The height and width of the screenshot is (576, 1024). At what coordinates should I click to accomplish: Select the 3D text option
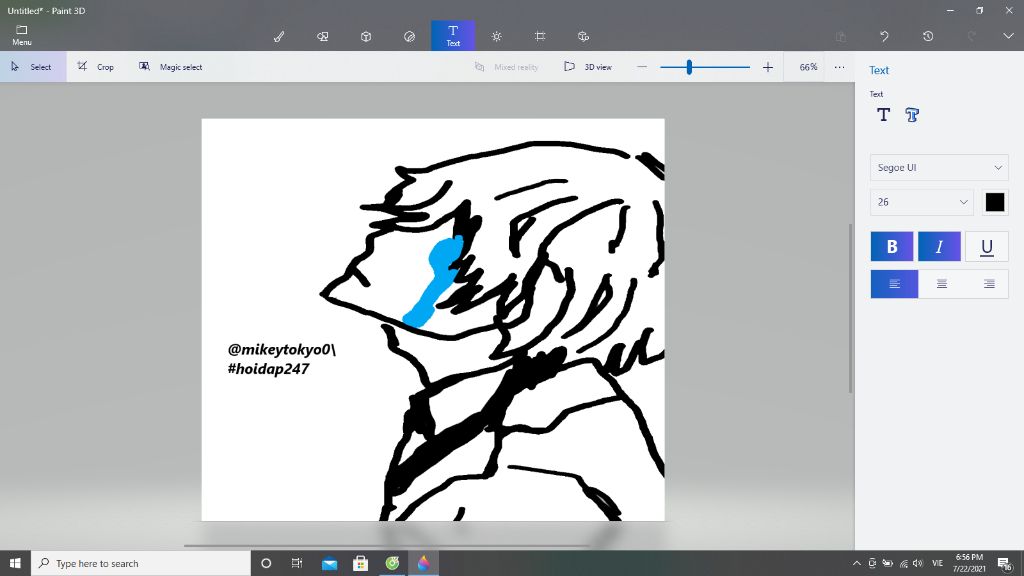click(911, 115)
